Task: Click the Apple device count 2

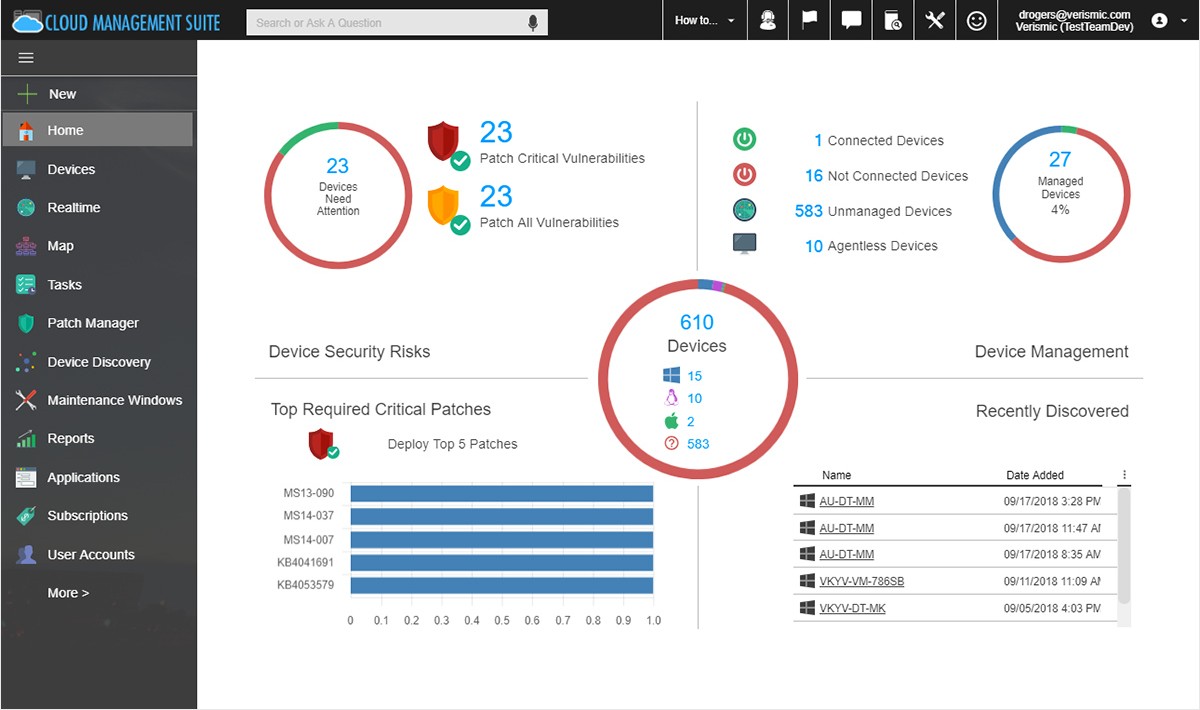Action: [x=691, y=421]
